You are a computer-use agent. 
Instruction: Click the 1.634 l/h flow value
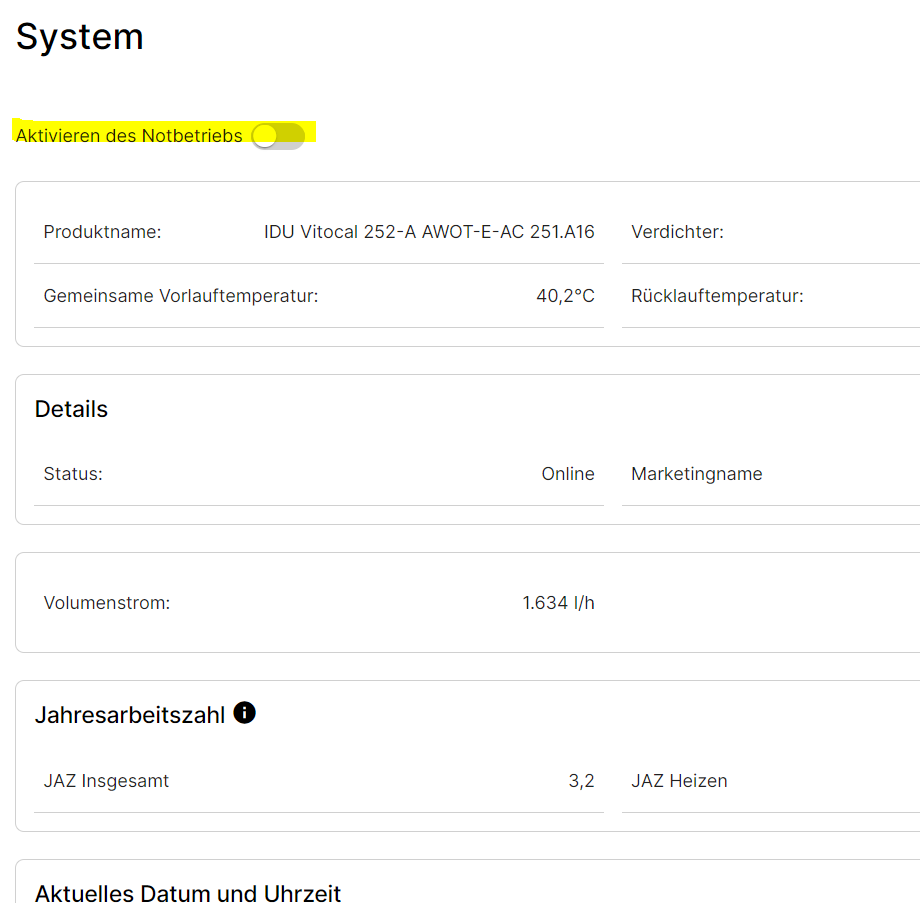[558, 603]
